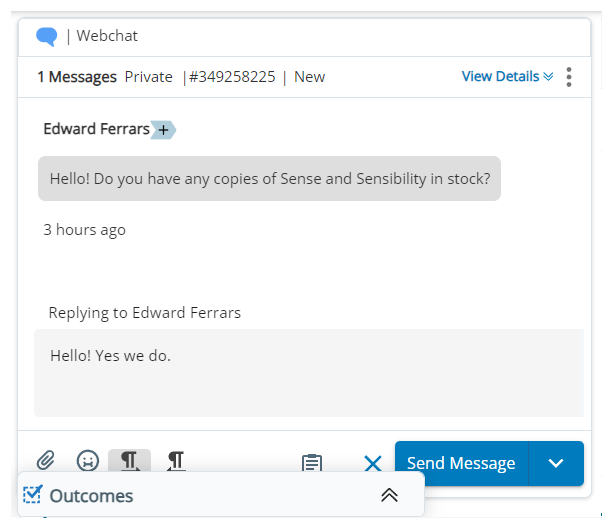Click the Private label in header
The width and height of the screenshot is (613, 529).
point(149,77)
